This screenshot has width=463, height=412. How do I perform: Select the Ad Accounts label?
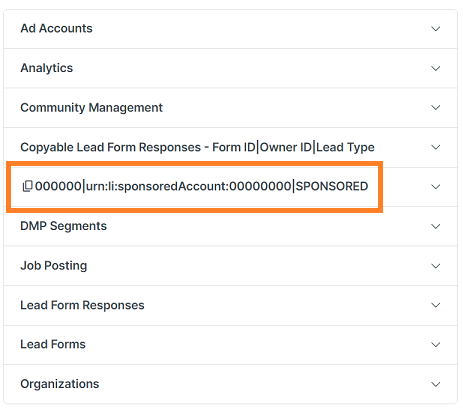56,28
